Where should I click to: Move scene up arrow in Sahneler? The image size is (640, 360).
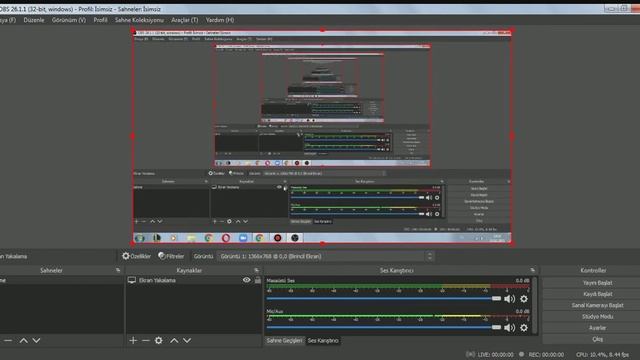(24, 340)
